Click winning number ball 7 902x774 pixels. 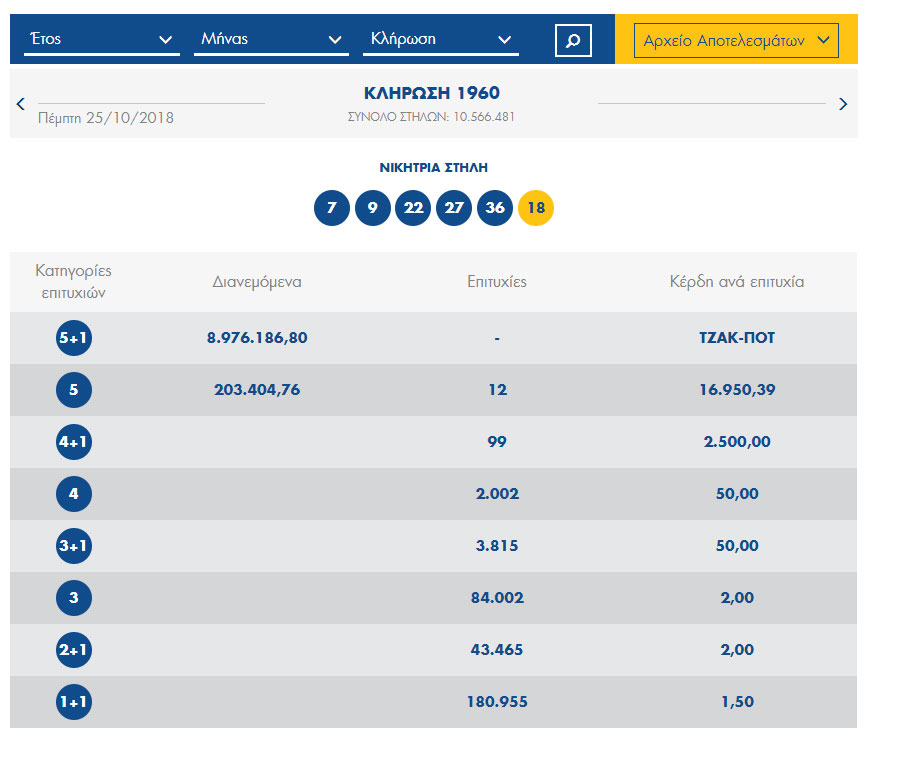pos(332,208)
